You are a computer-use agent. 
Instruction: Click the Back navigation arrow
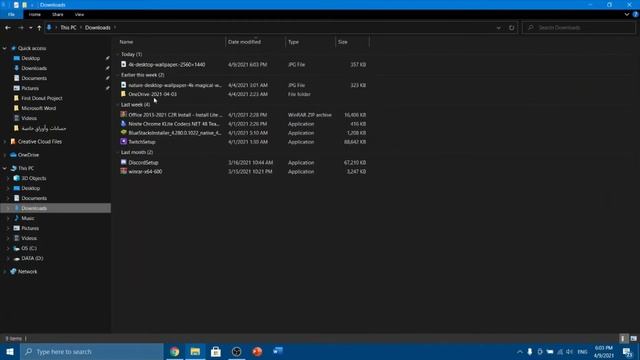[x=8, y=28]
